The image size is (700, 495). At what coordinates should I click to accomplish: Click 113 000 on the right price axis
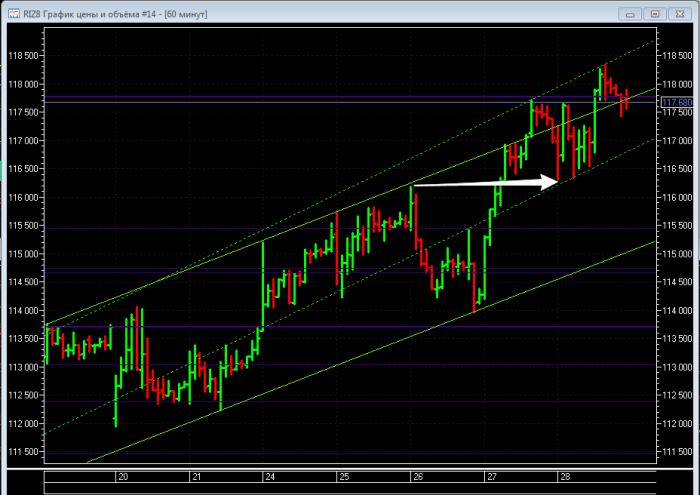pyautogui.click(x=677, y=367)
